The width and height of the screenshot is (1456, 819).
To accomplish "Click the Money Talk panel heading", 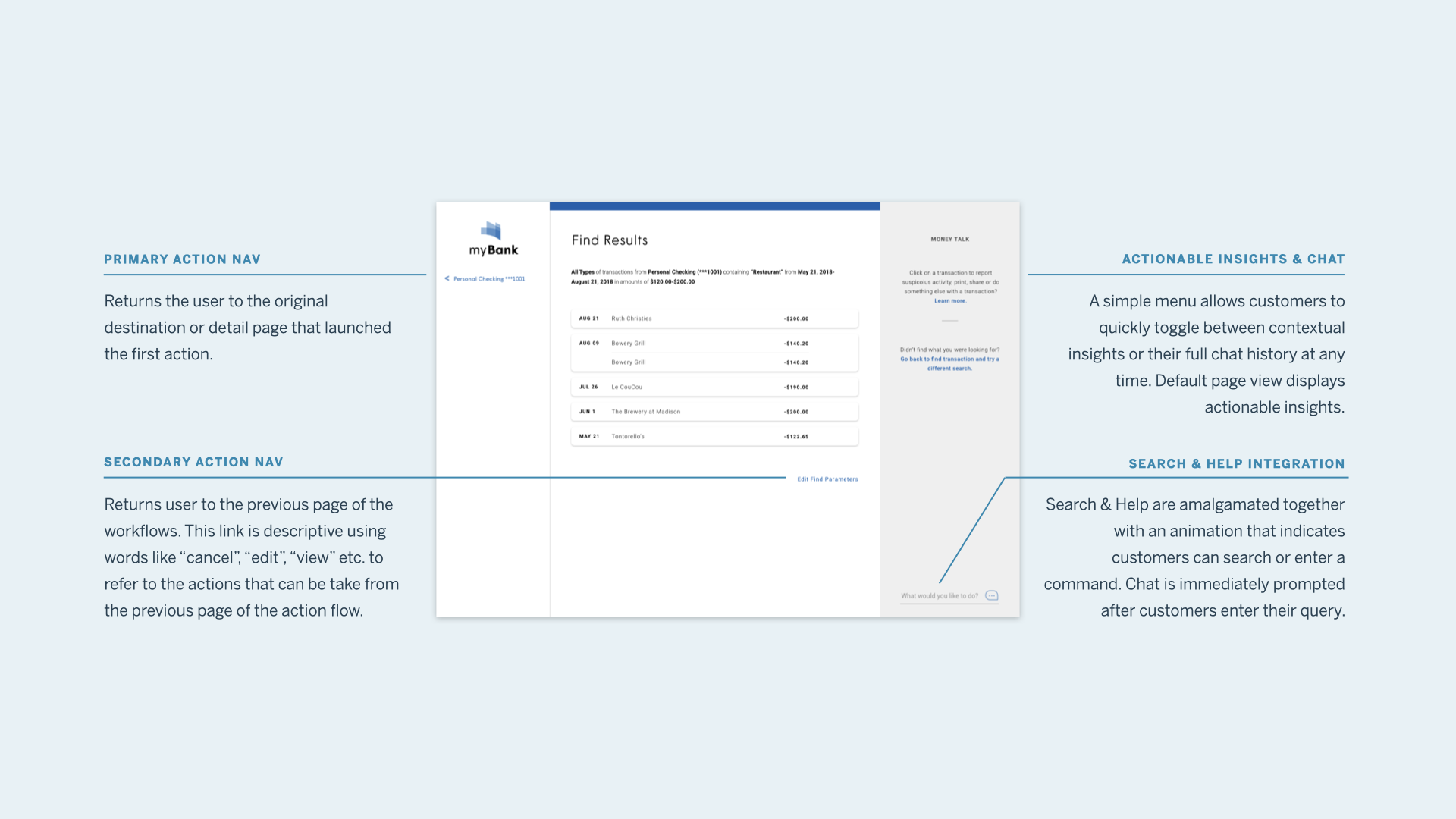I will point(949,240).
